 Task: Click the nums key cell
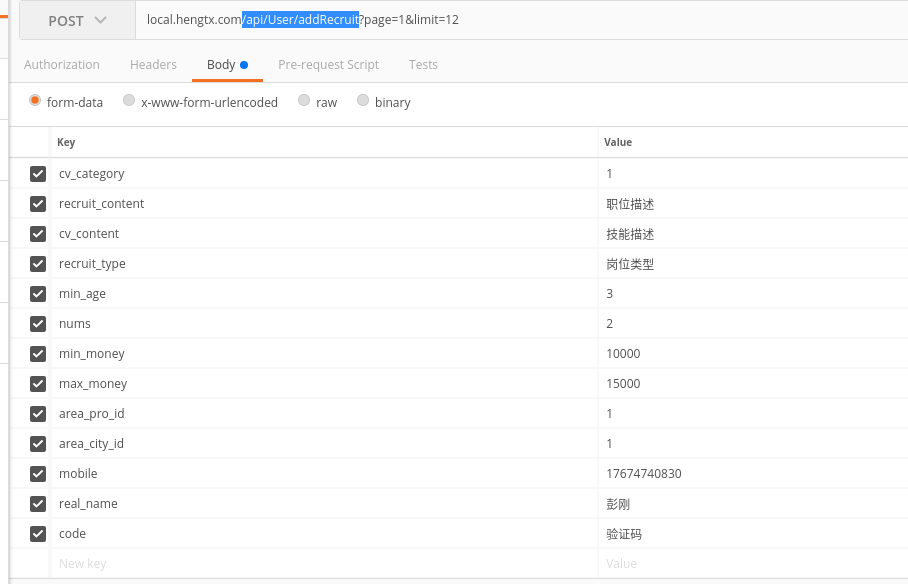(x=324, y=324)
